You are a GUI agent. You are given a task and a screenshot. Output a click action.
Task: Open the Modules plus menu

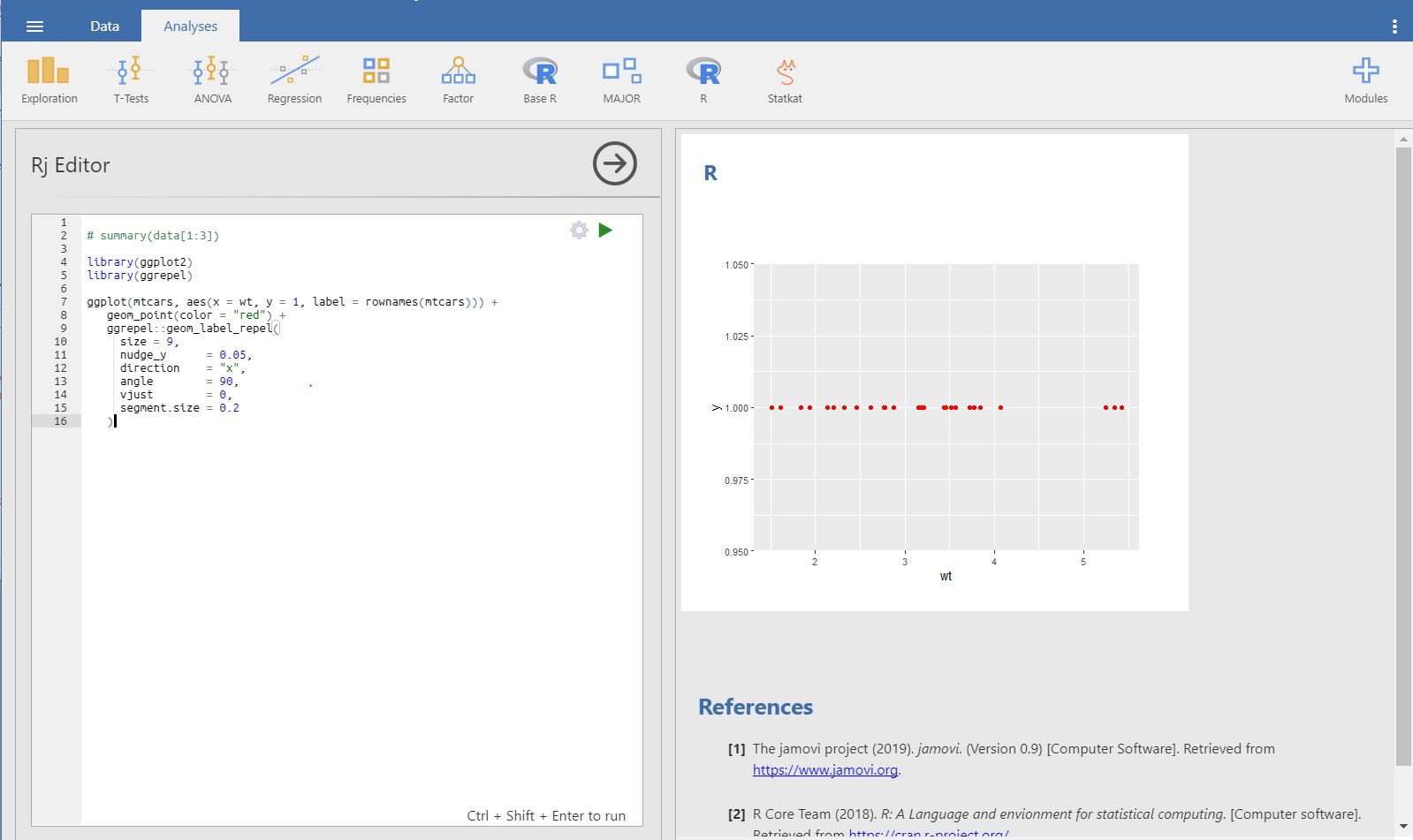pyautogui.click(x=1365, y=81)
